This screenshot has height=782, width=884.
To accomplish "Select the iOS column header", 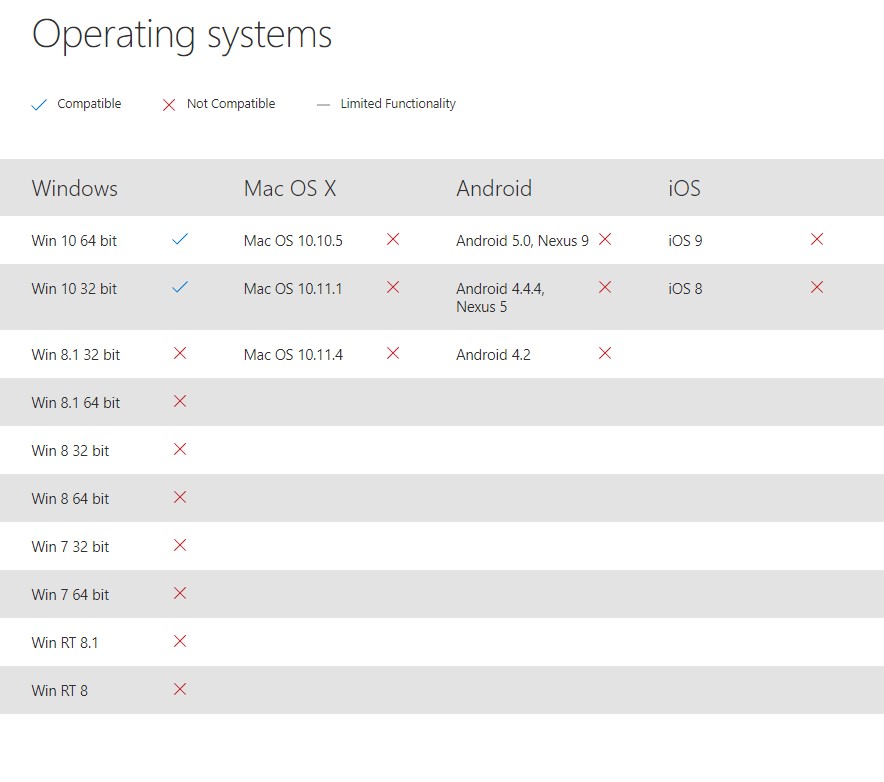I will [684, 188].
